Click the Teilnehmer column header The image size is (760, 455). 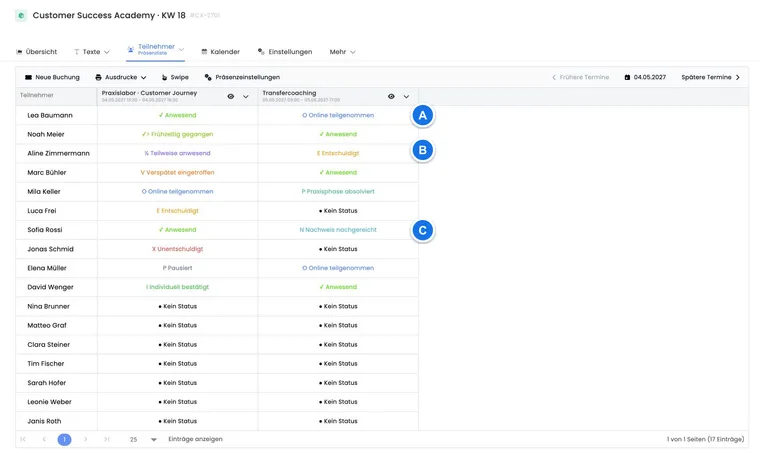(x=56, y=95)
